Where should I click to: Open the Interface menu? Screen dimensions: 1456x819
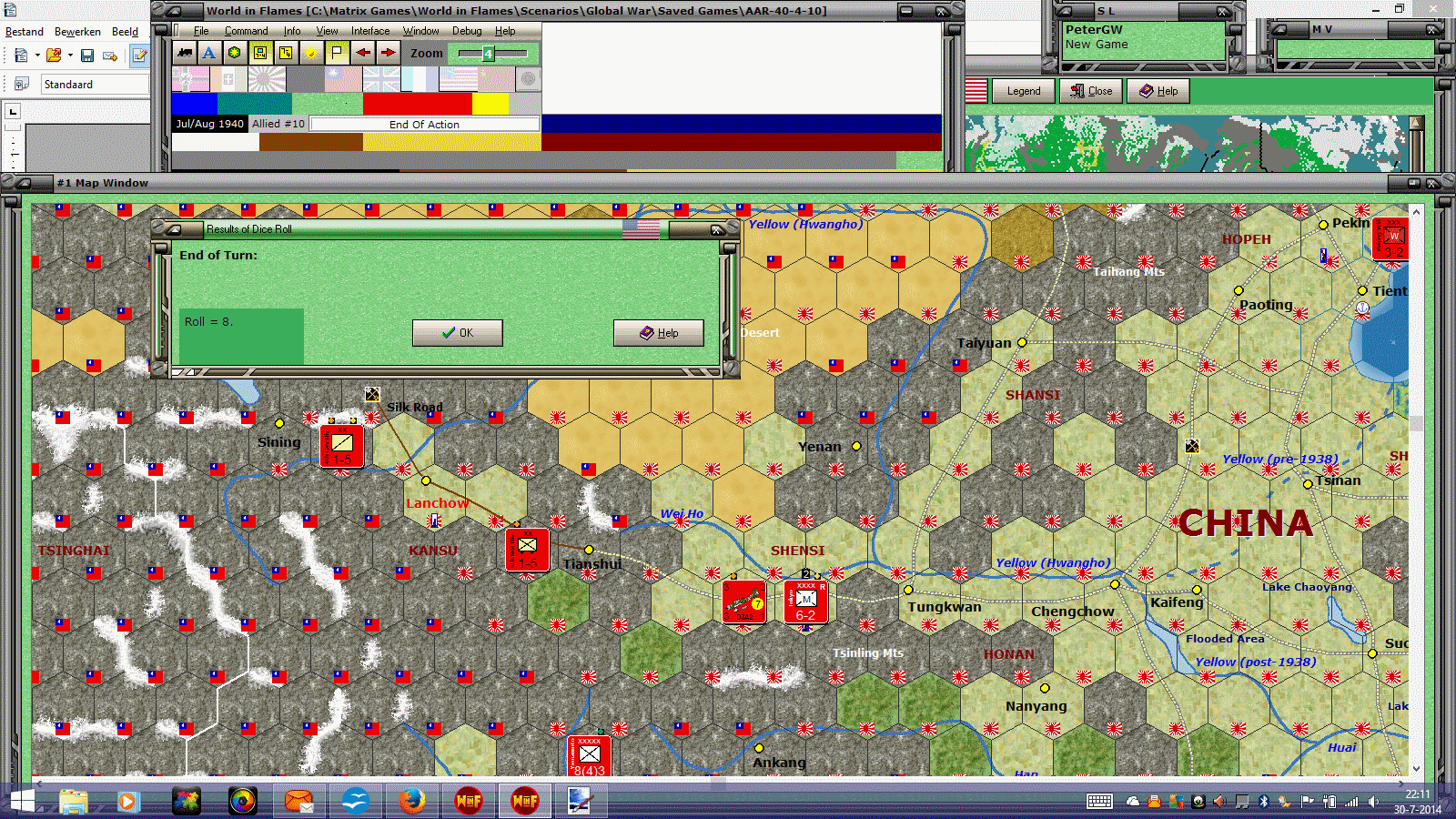(x=369, y=30)
